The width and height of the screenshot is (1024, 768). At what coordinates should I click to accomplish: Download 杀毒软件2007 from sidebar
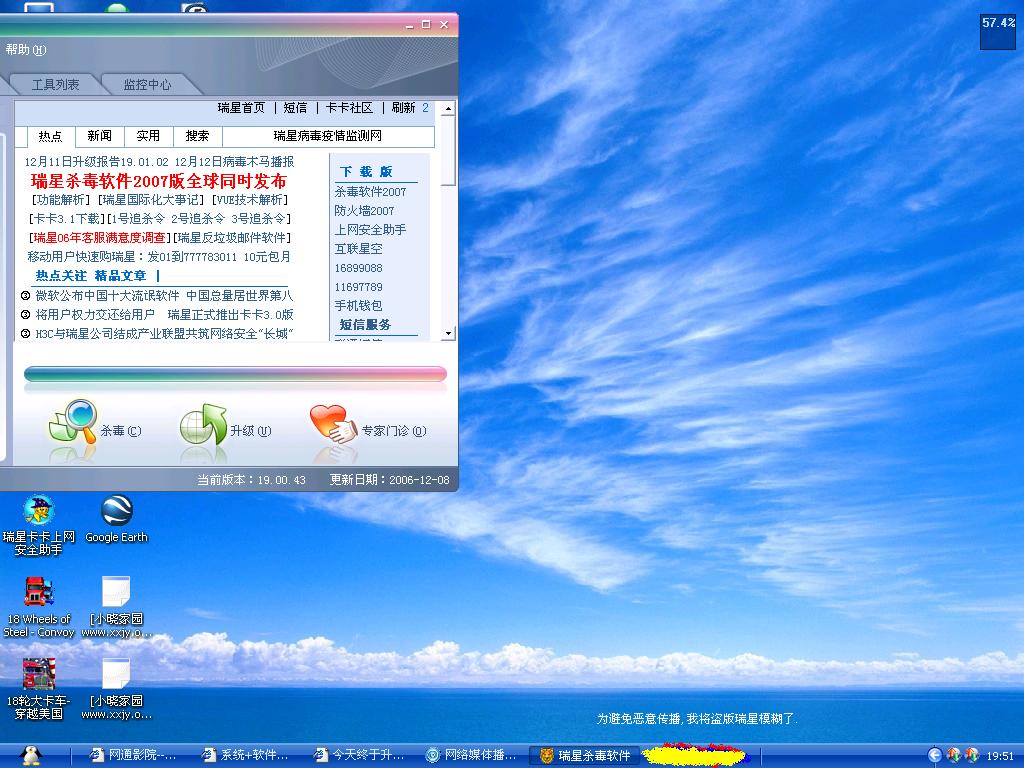370,192
